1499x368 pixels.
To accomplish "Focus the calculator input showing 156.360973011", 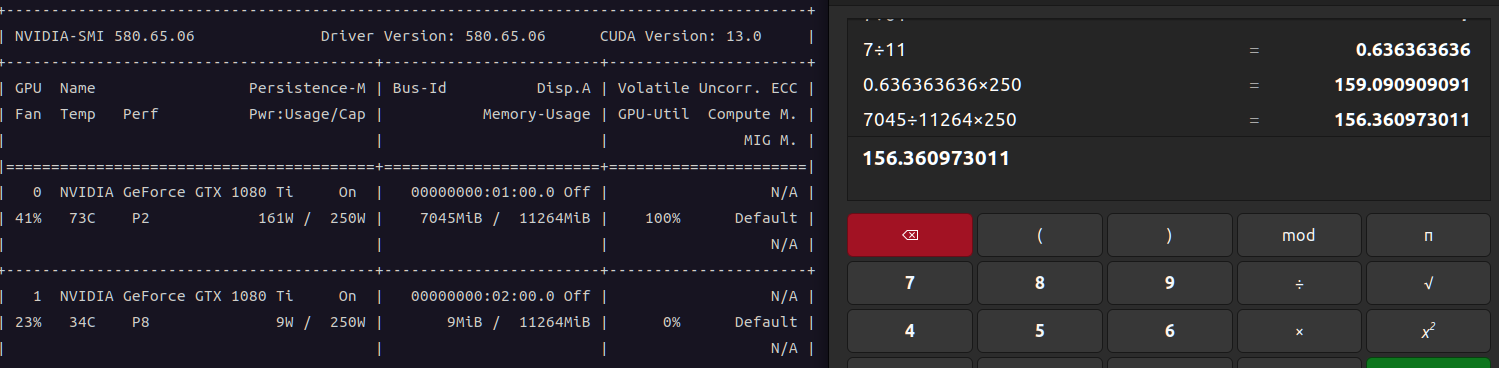I will (x=1169, y=168).
